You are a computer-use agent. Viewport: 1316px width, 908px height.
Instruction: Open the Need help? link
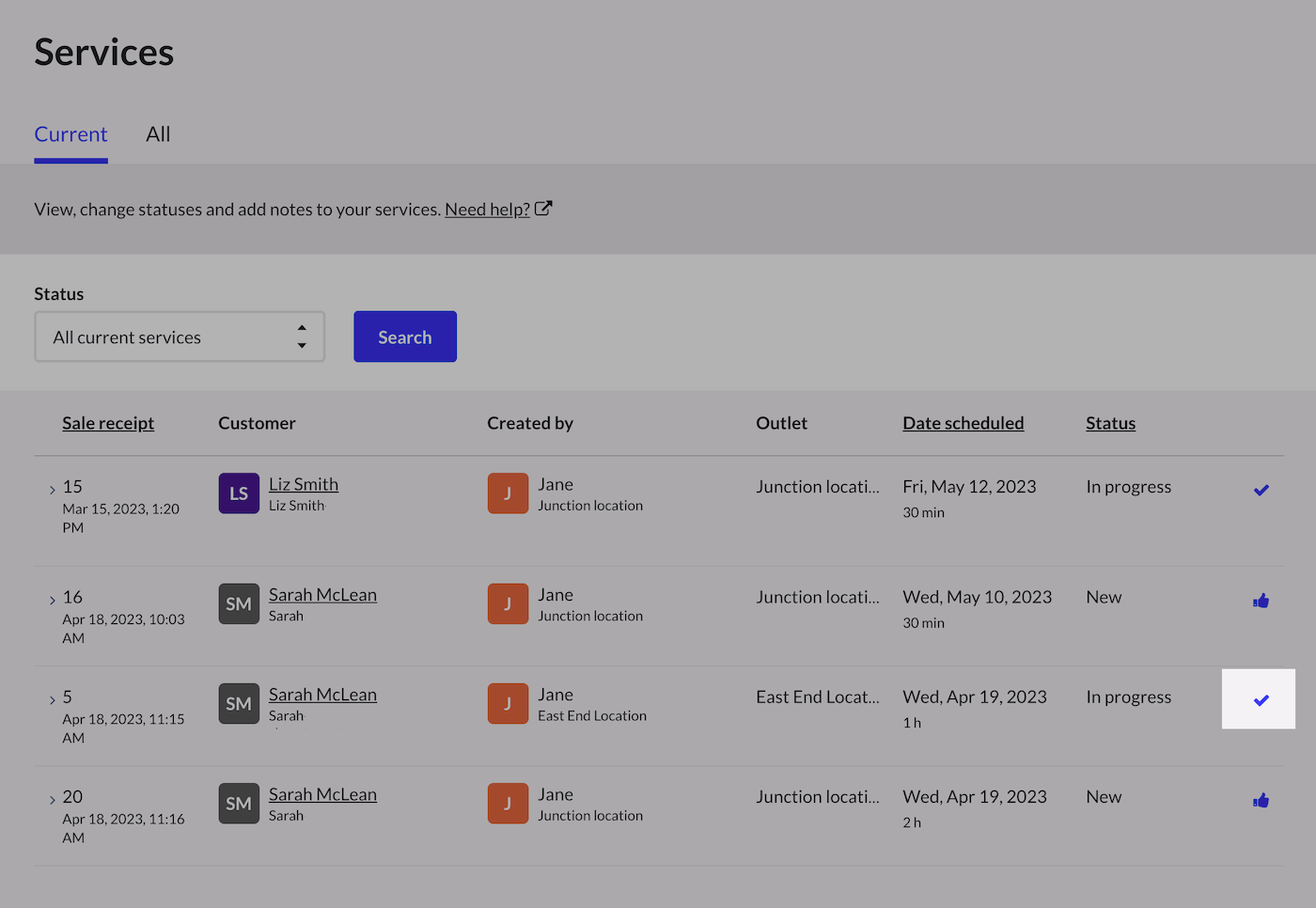pyautogui.click(x=487, y=210)
